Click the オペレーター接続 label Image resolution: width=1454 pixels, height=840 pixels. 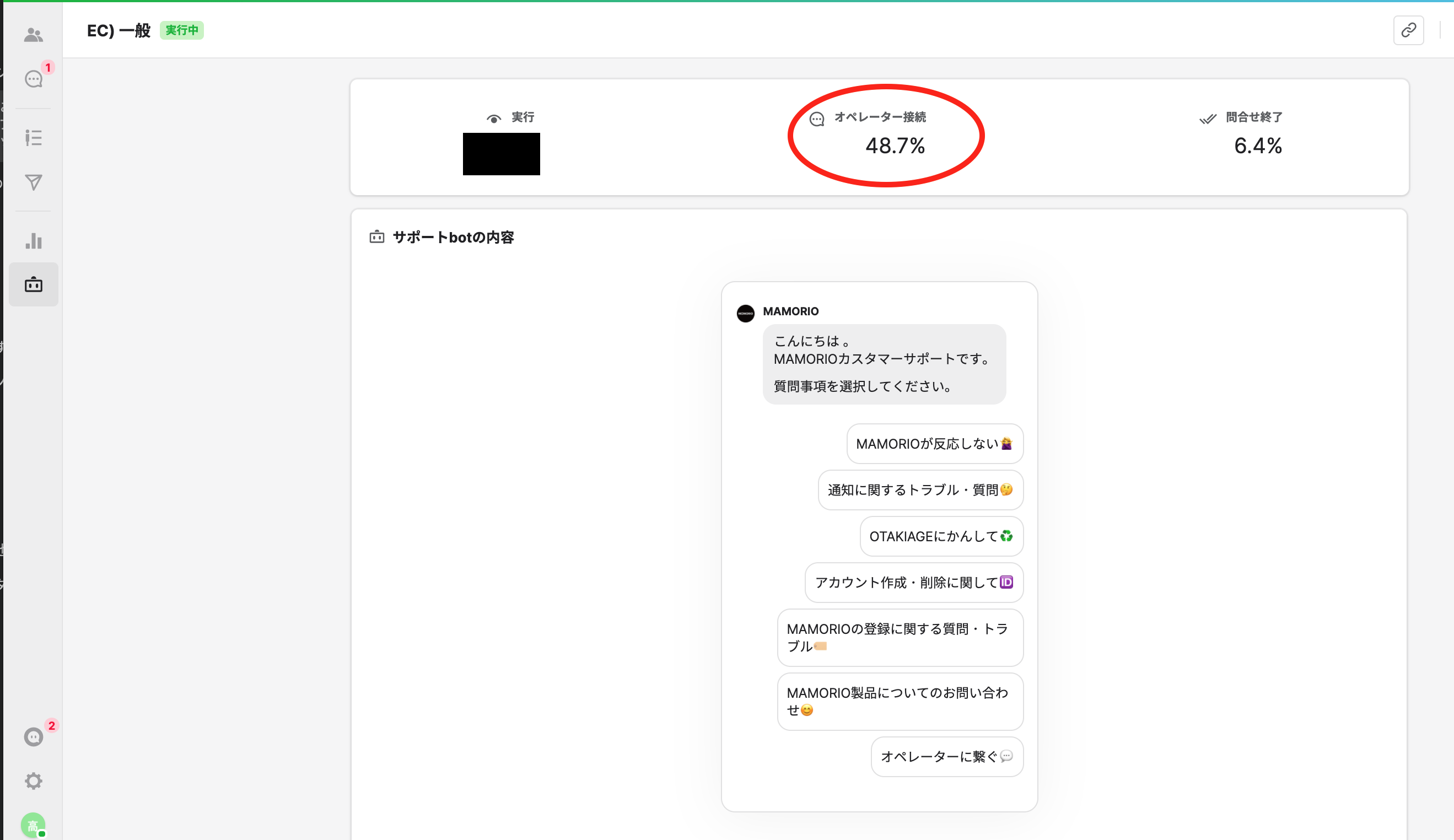880,117
